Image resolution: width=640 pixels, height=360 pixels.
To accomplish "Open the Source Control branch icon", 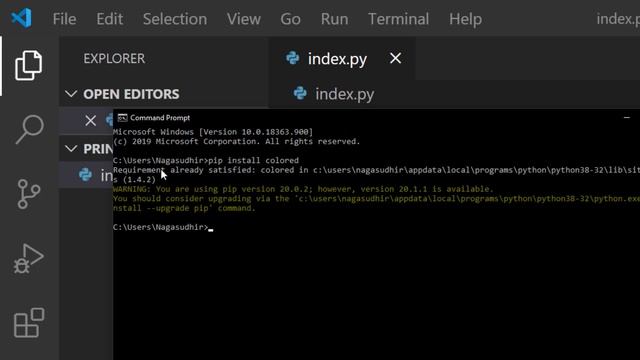I will pyautogui.click(x=29, y=194).
